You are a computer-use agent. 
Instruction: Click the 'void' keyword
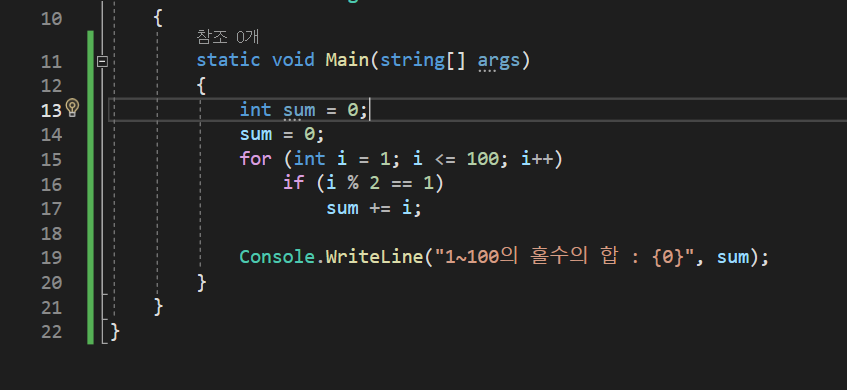pos(293,60)
